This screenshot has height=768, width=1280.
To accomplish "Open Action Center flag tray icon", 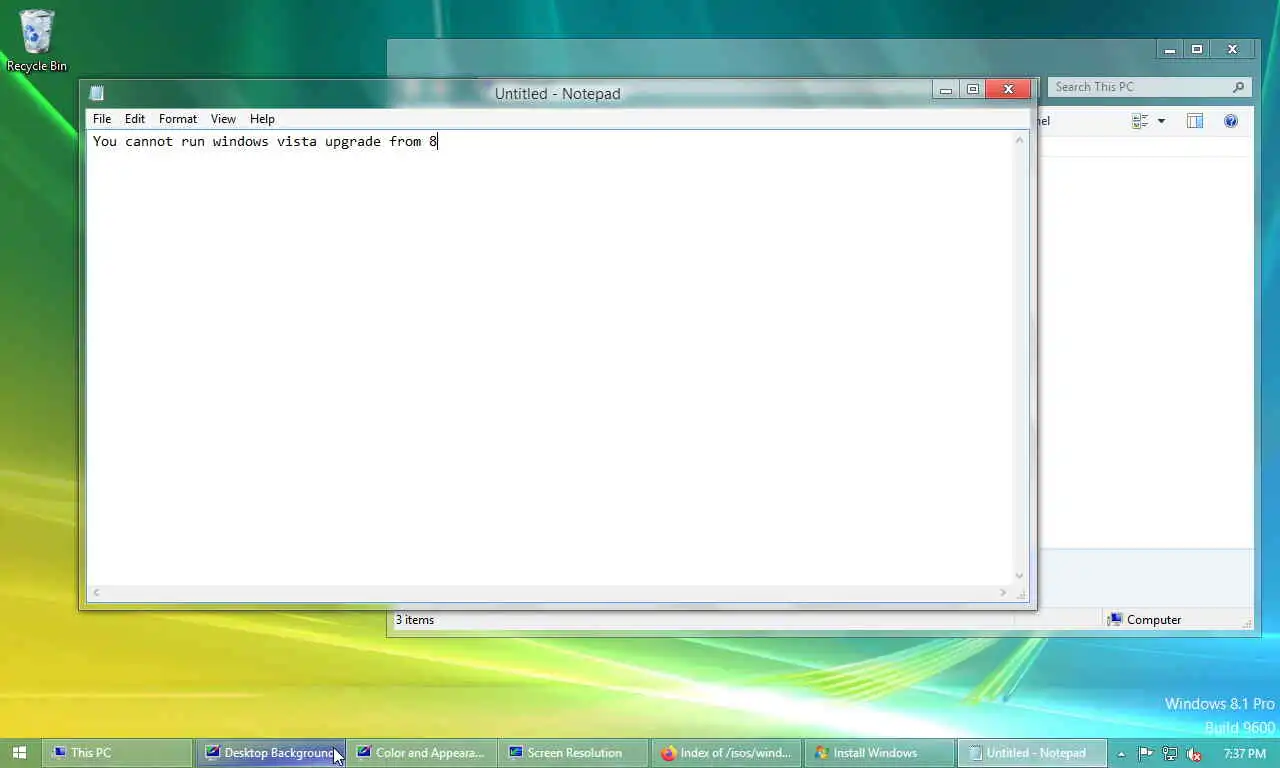I will pyautogui.click(x=1146, y=754).
